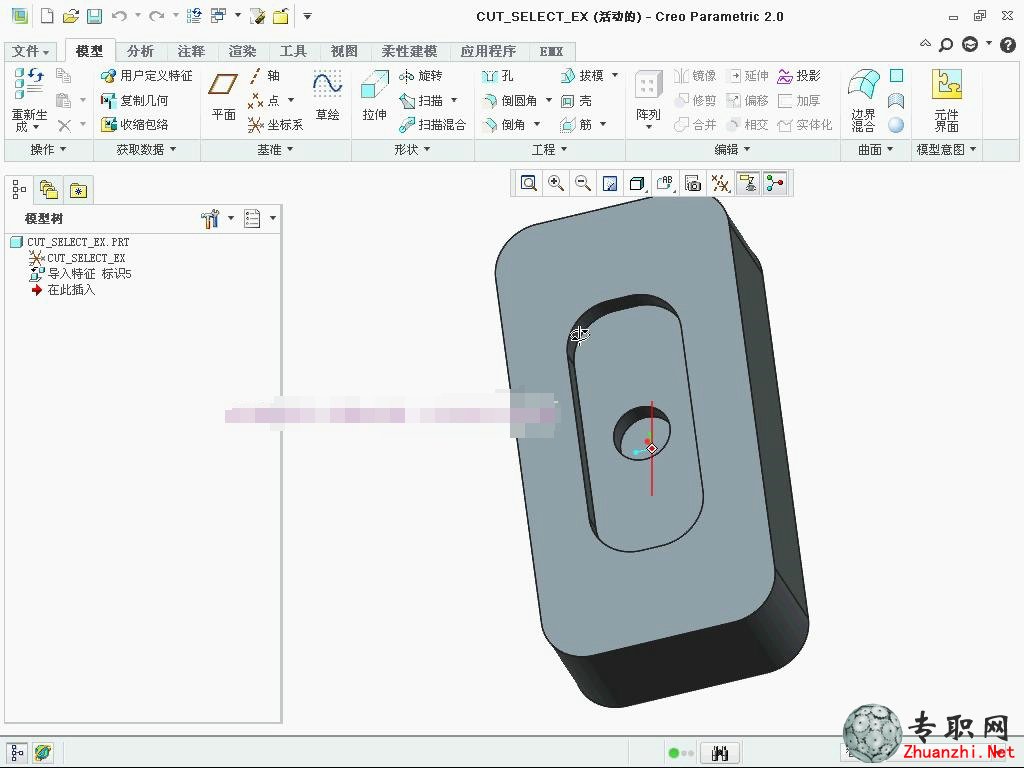The image size is (1024, 768).
Task: Click the command search magnifier icon
Action: (946, 44)
